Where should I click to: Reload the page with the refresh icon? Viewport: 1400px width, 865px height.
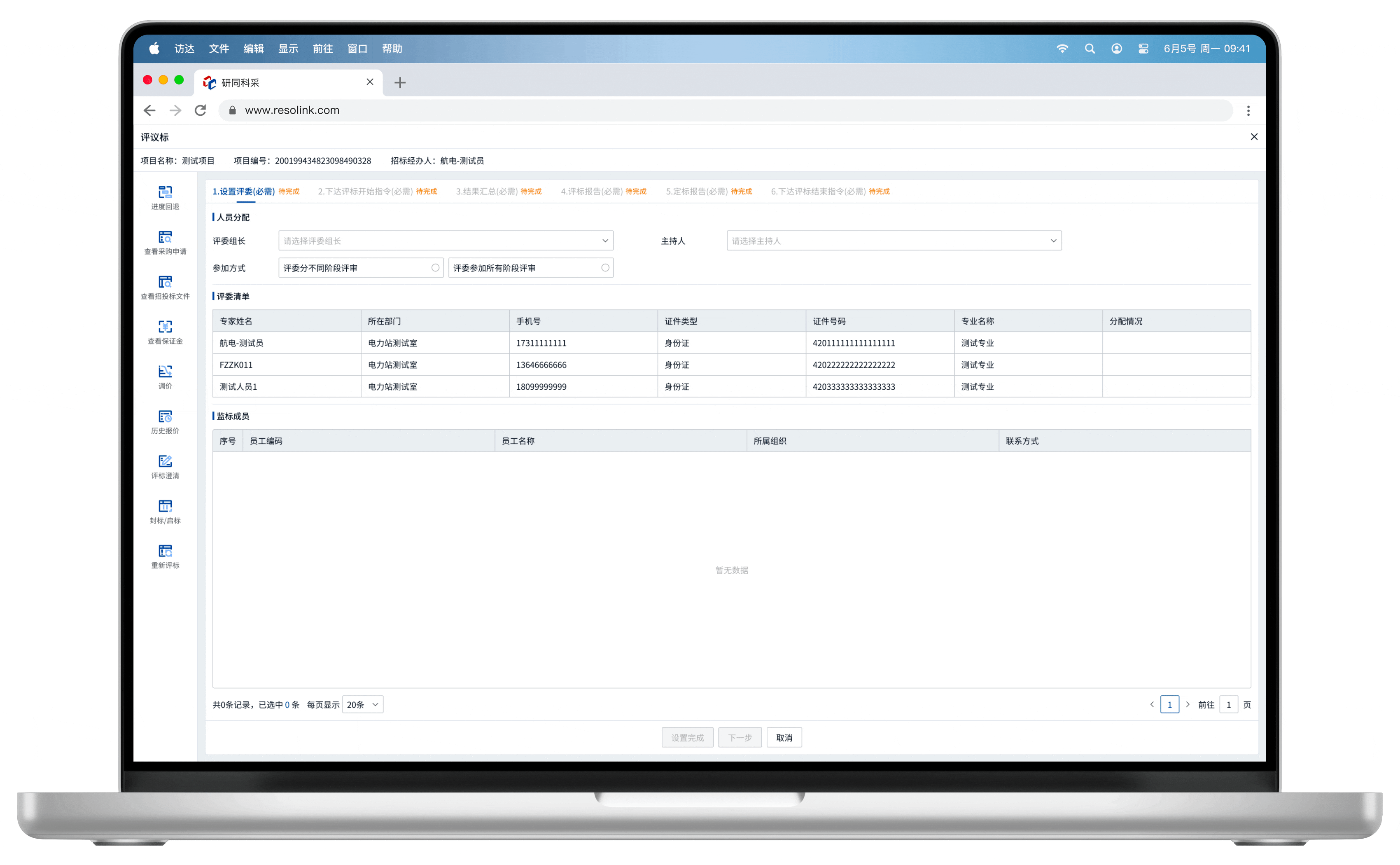coord(201,110)
